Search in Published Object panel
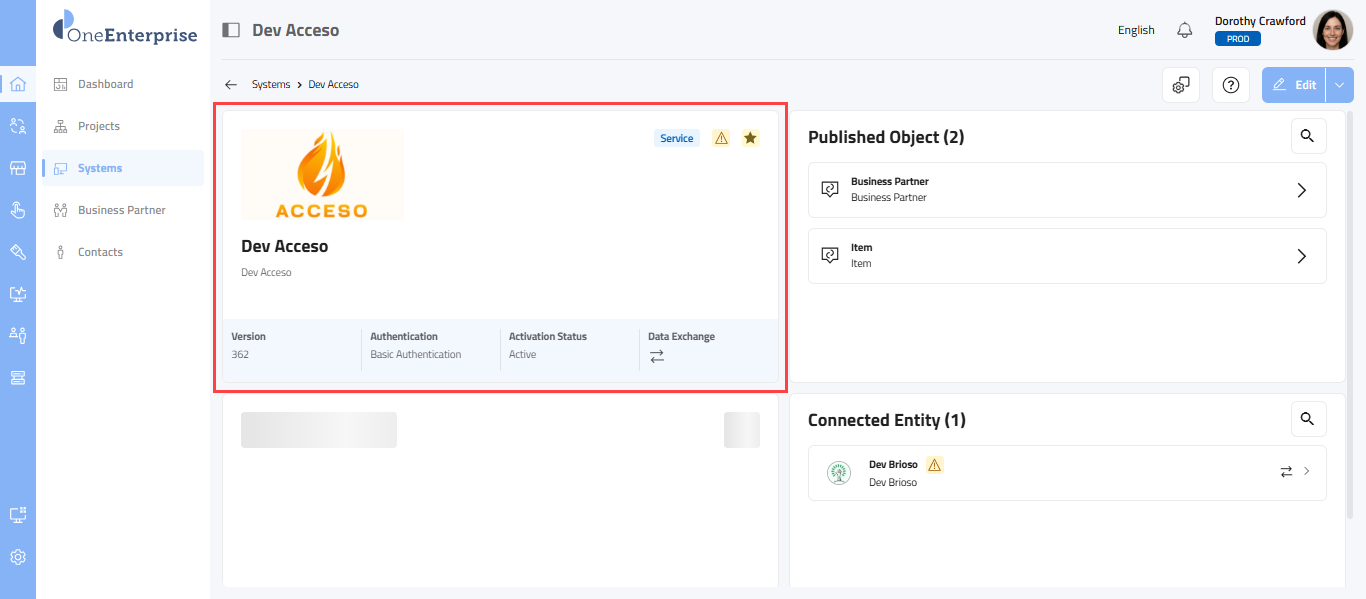 [1308, 136]
